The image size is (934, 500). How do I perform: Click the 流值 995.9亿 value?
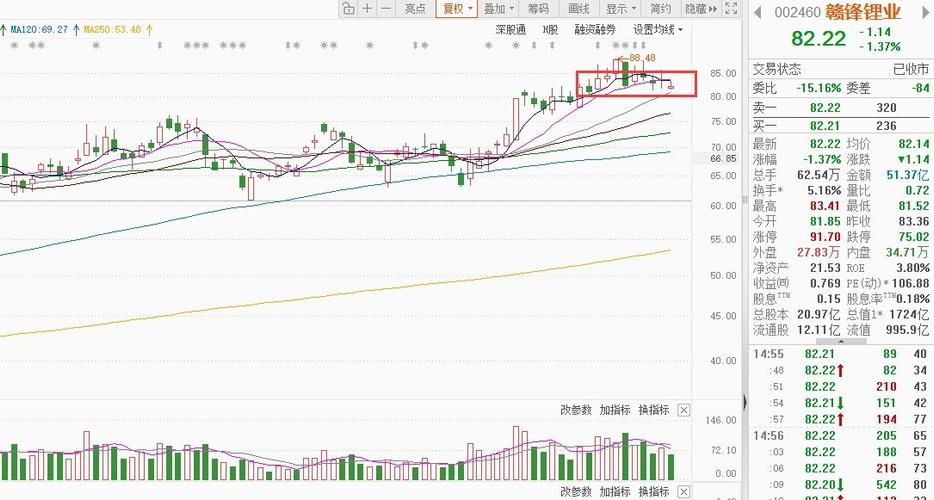coord(907,330)
